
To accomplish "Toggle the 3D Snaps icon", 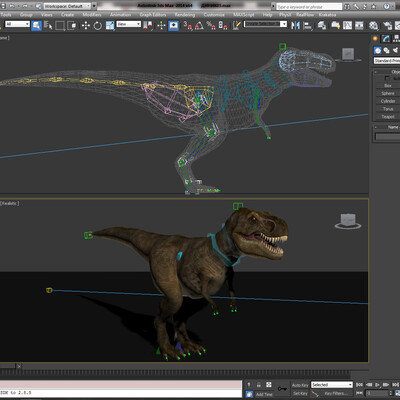I will pos(188,25).
